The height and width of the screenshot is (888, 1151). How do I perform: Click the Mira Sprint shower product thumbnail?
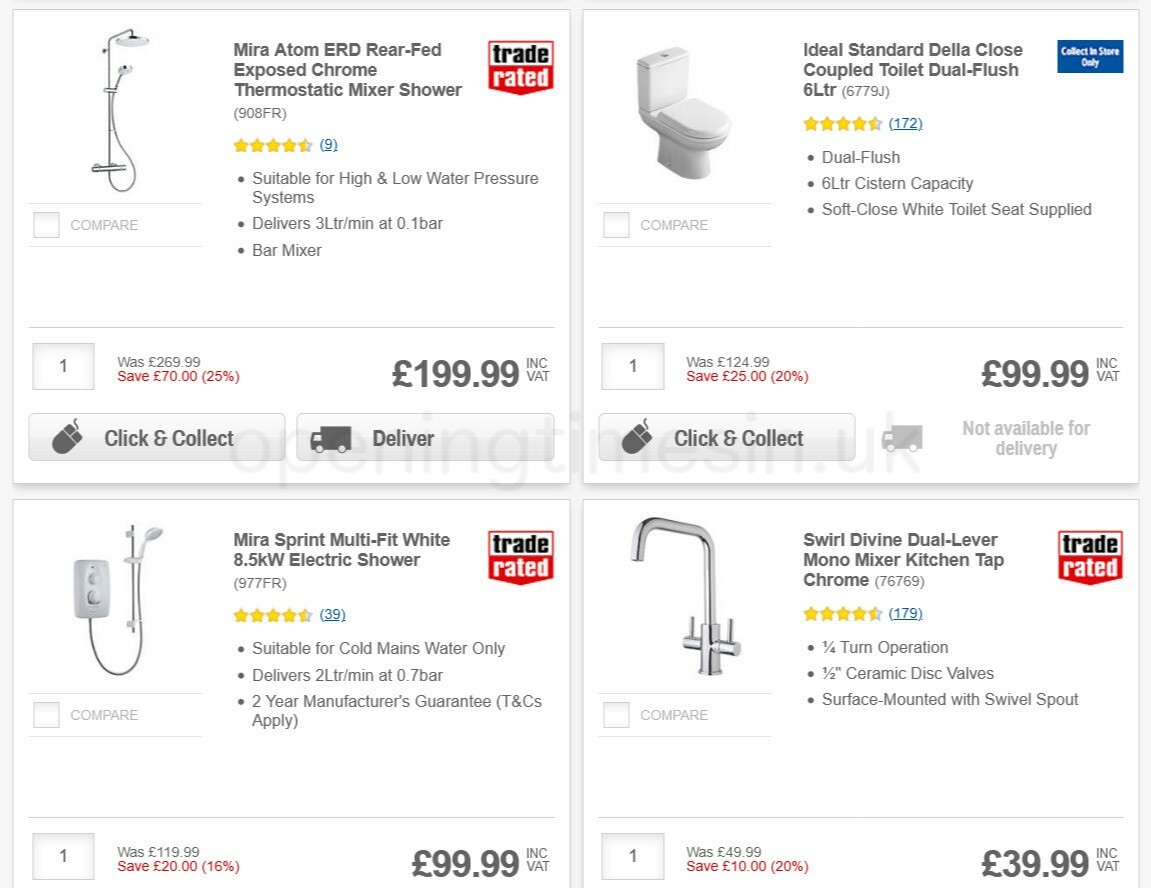pos(120,595)
